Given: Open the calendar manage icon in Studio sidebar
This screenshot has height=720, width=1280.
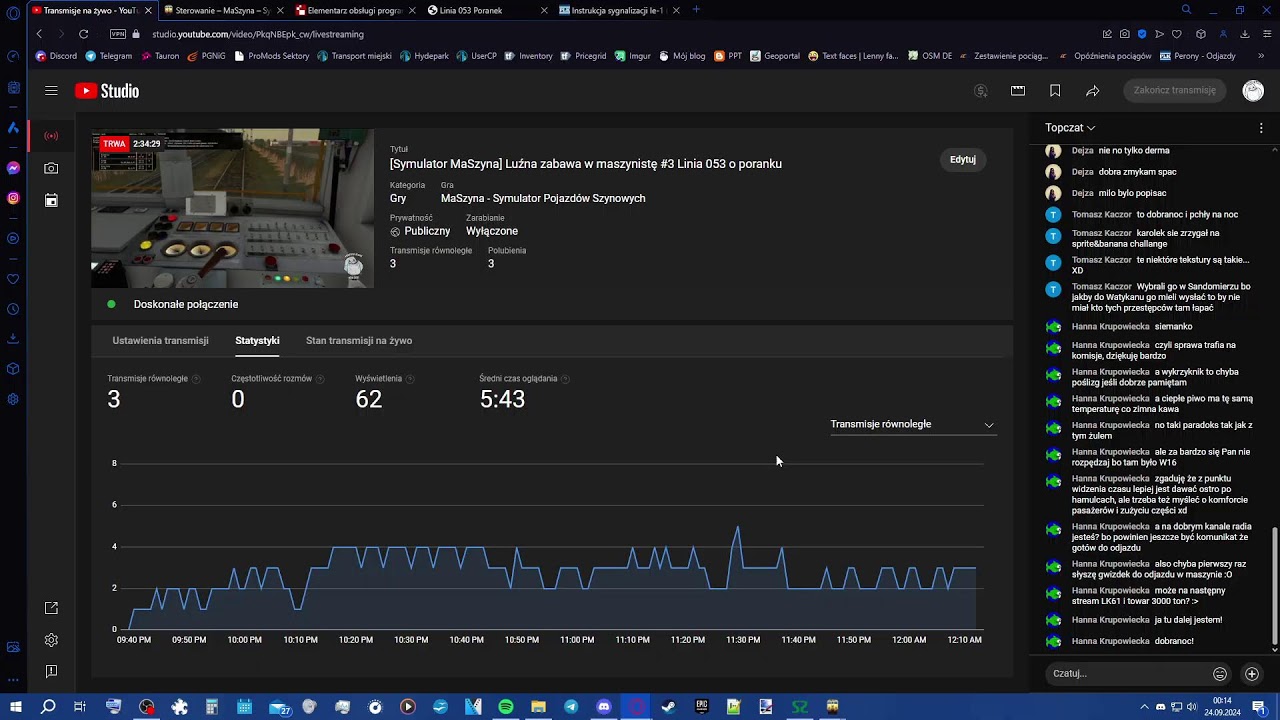Looking at the screenshot, I should pos(51,201).
